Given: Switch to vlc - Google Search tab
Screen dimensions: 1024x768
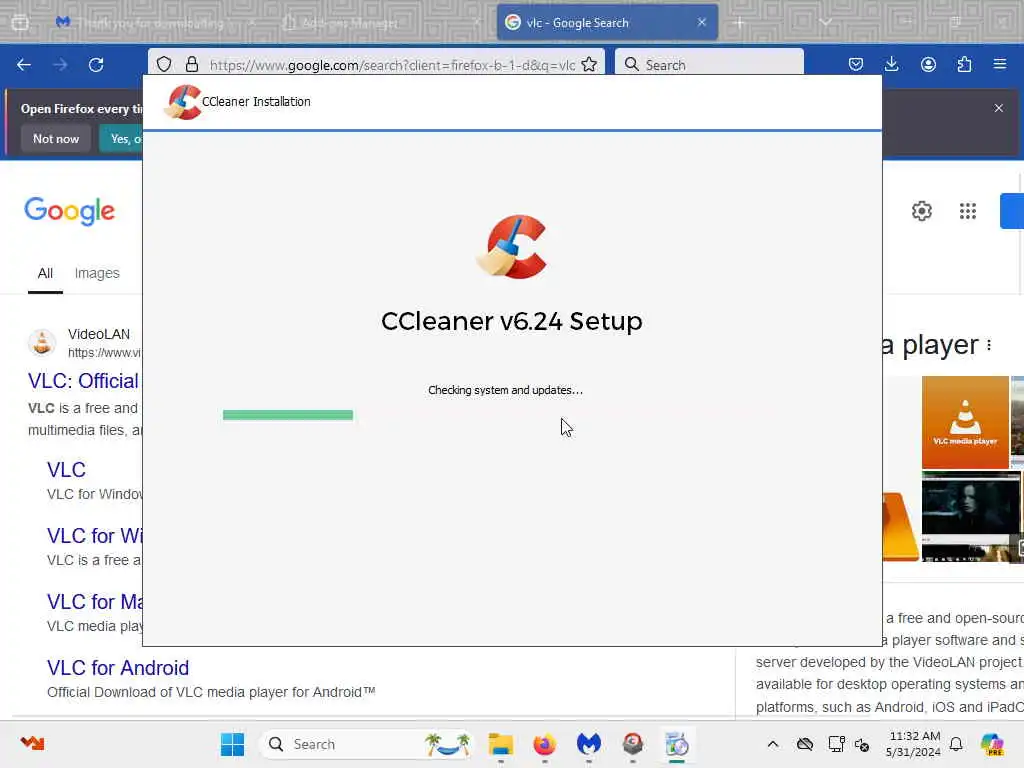Looking at the screenshot, I should point(607,22).
